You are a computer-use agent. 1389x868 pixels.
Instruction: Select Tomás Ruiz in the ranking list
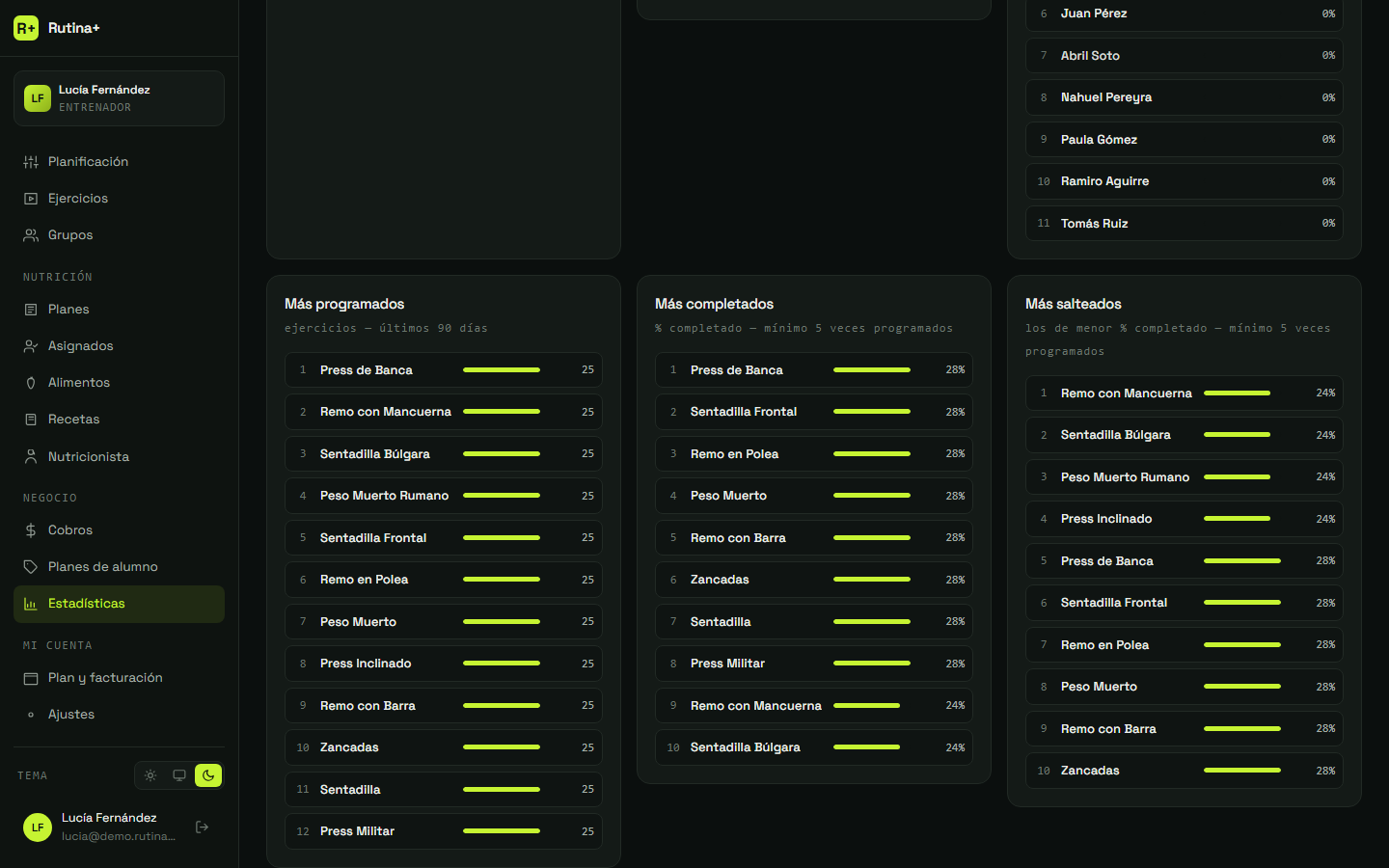tap(1185, 224)
